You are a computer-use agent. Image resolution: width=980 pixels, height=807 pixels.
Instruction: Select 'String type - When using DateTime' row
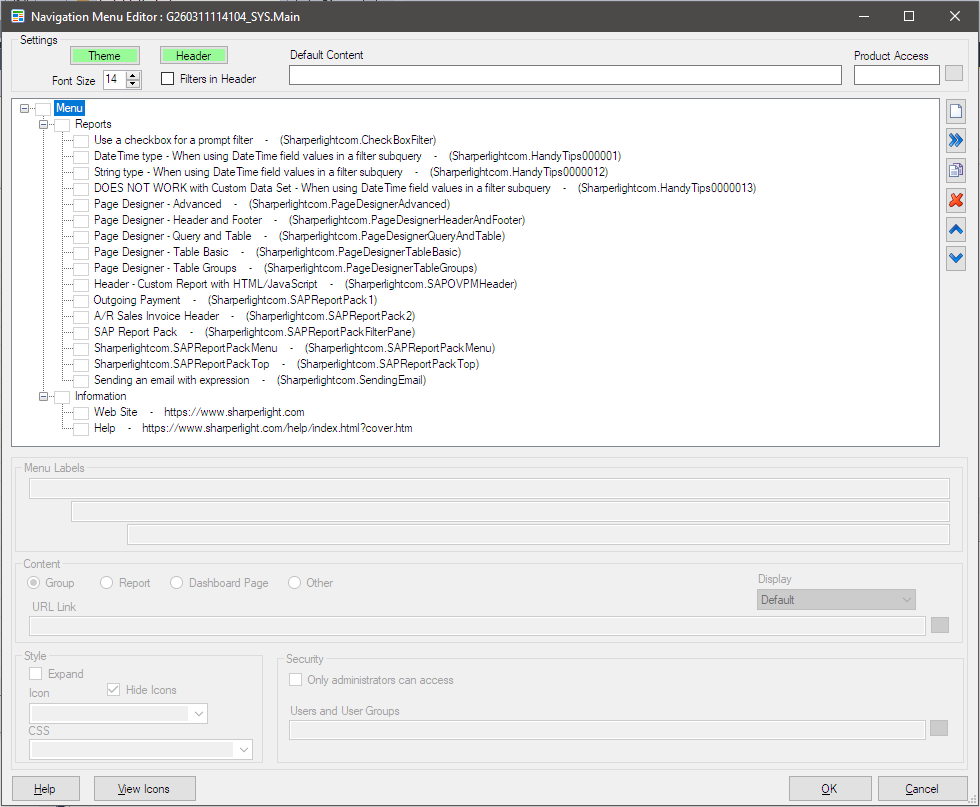click(351, 172)
